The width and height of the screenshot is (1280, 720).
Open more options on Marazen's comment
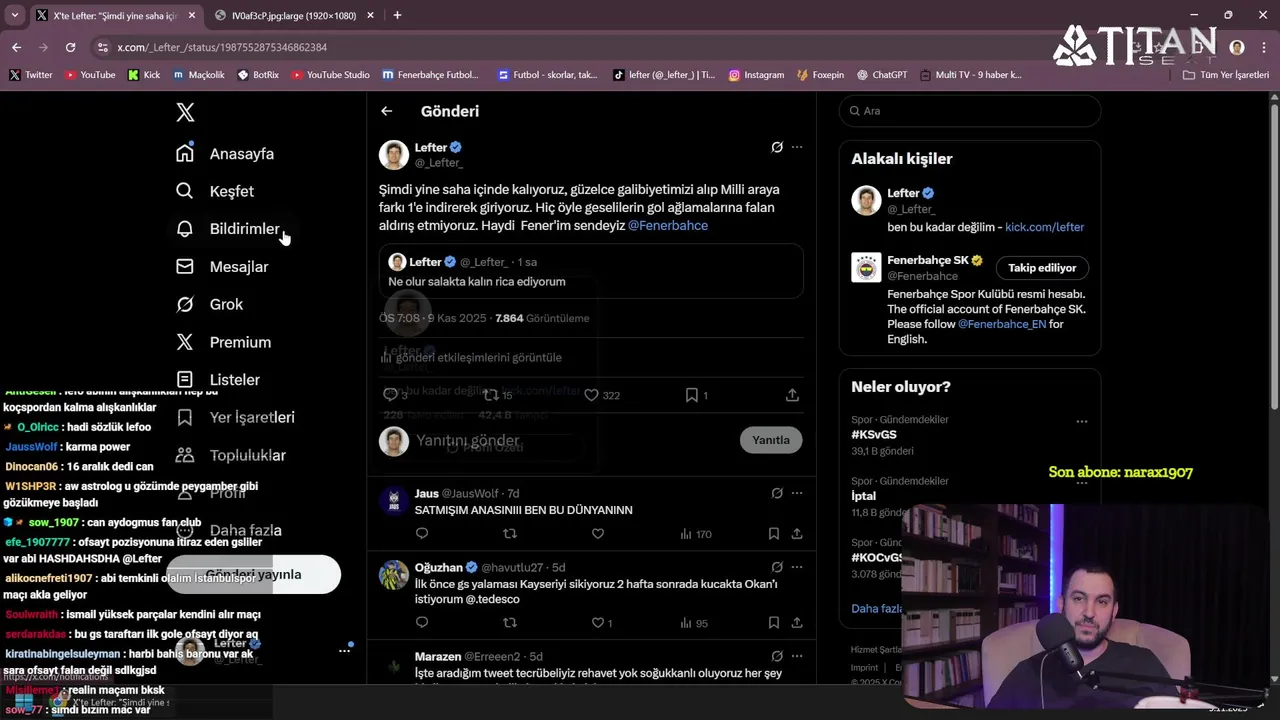[x=797, y=656]
